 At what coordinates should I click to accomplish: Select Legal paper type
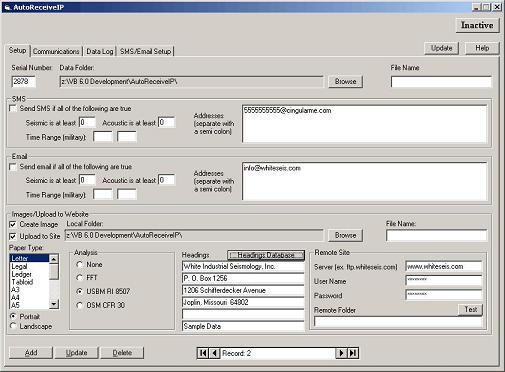tap(29, 266)
